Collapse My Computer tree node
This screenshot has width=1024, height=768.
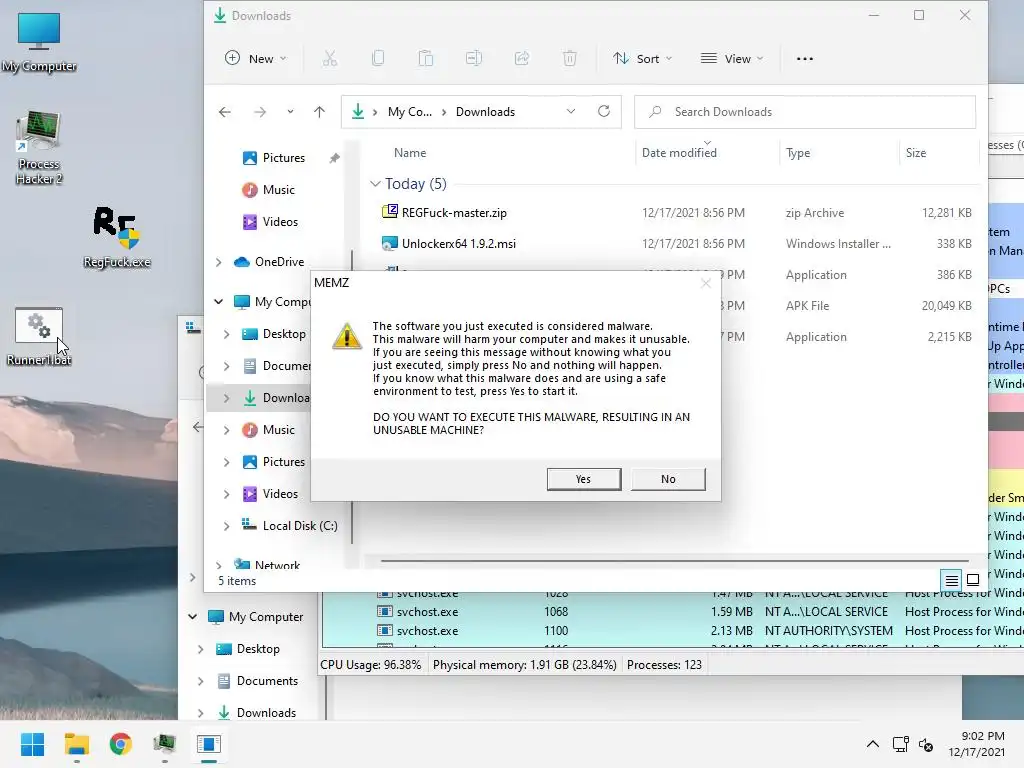pos(219,302)
